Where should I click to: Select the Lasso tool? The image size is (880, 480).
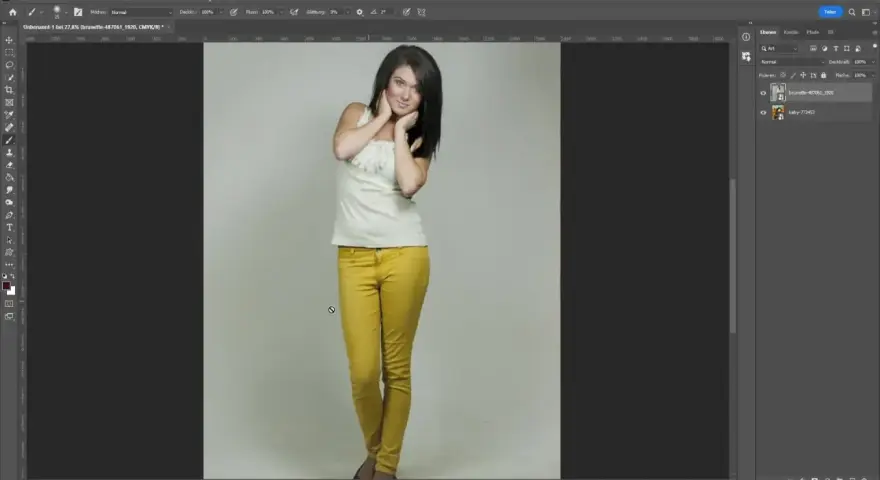coord(9,65)
